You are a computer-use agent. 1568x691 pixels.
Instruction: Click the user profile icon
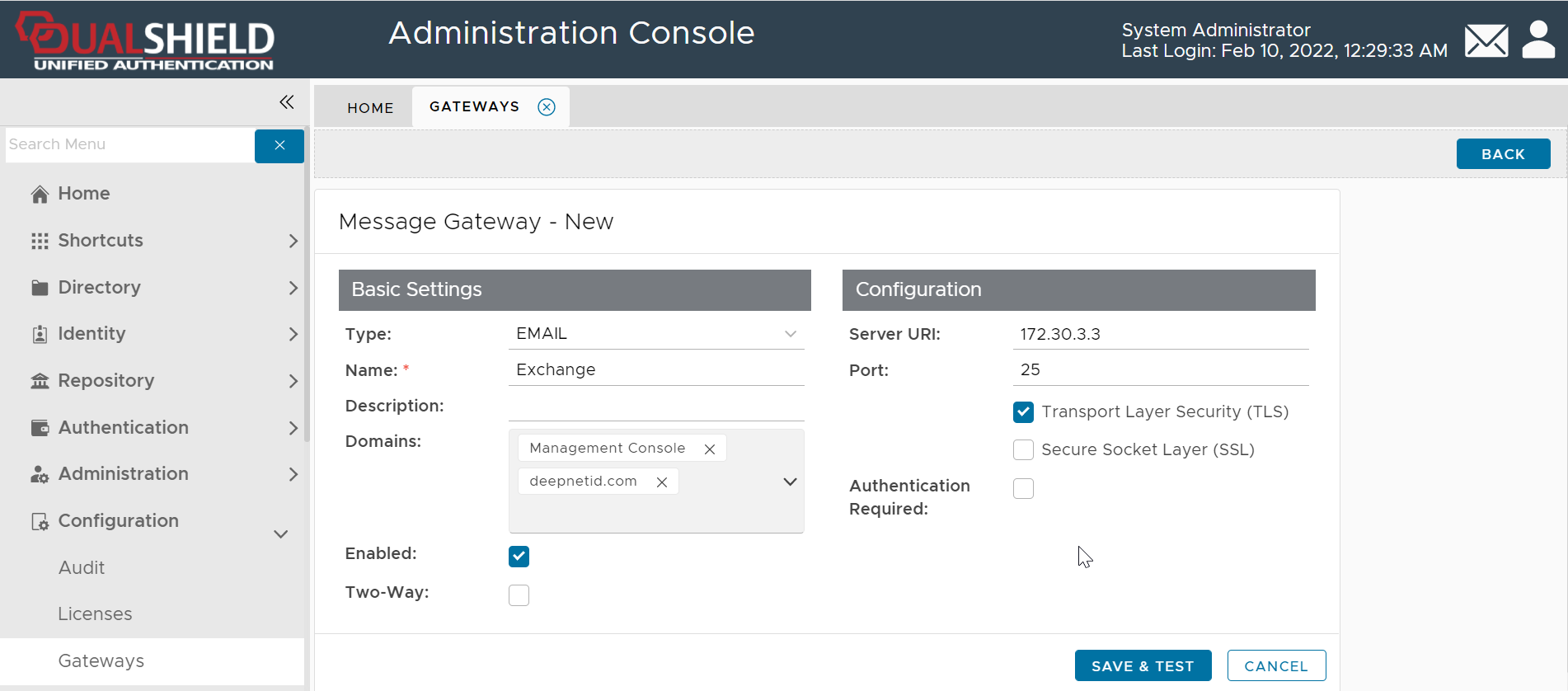[1537, 40]
